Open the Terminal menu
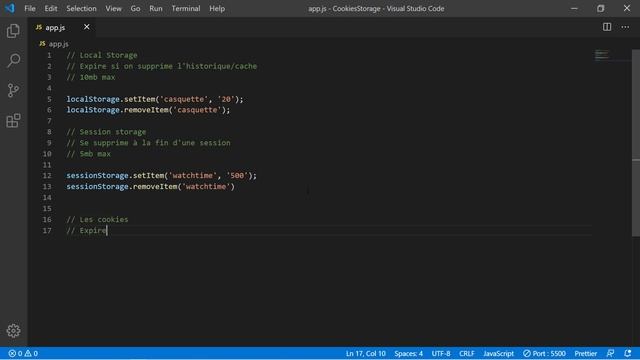The image size is (640, 360). click(x=186, y=8)
